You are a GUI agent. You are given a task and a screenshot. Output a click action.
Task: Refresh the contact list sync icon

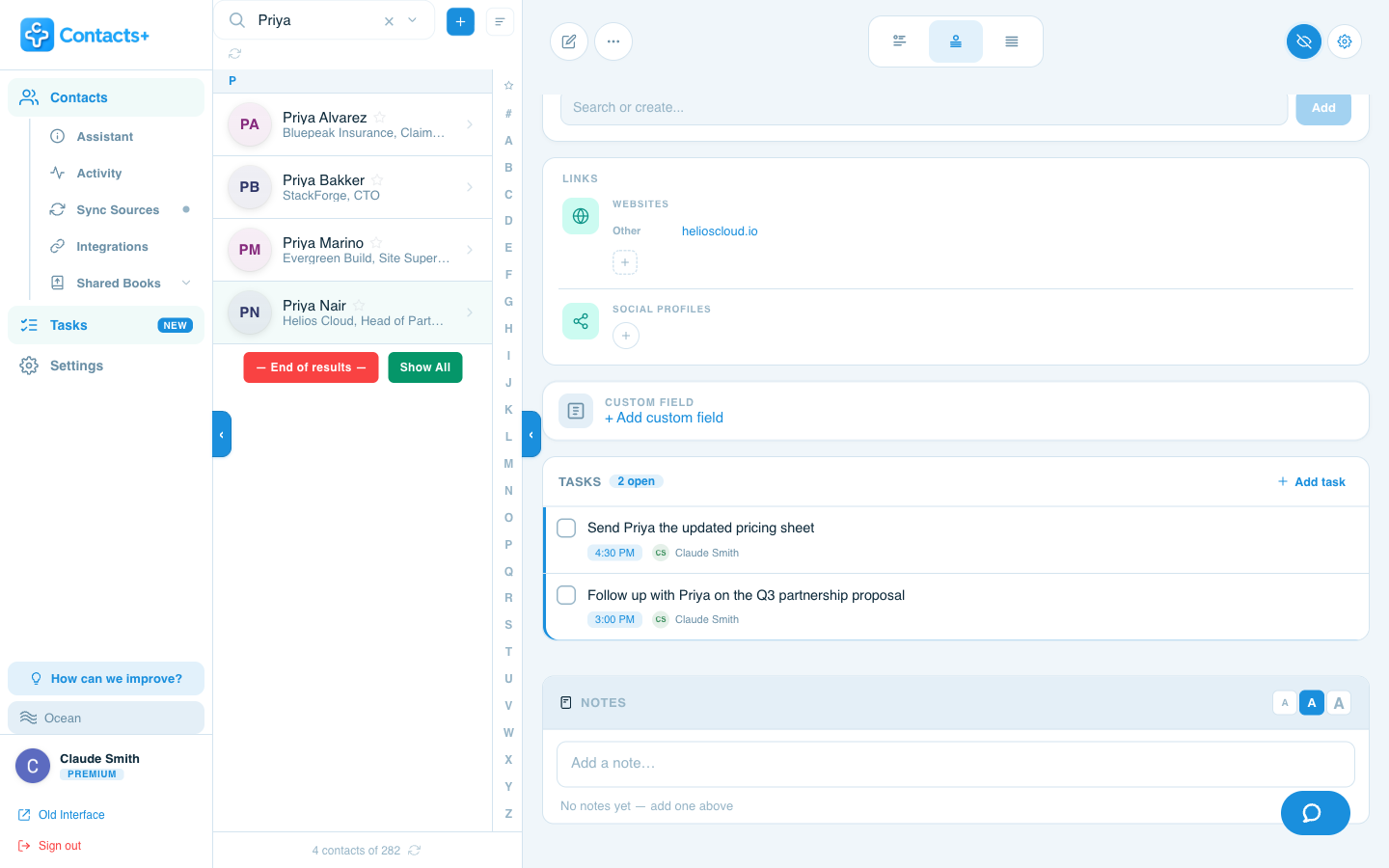(x=234, y=54)
